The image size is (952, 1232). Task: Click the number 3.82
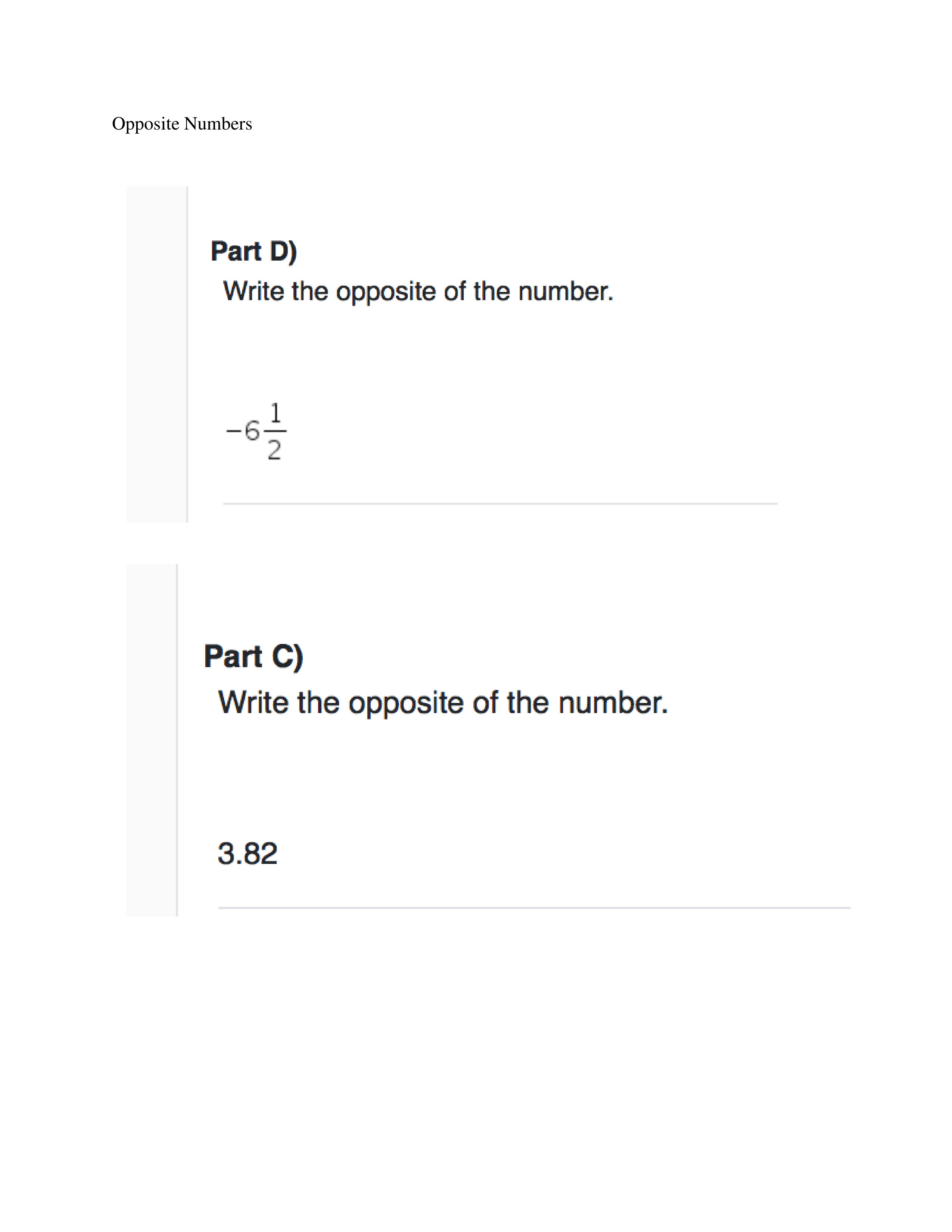click(248, 853)
